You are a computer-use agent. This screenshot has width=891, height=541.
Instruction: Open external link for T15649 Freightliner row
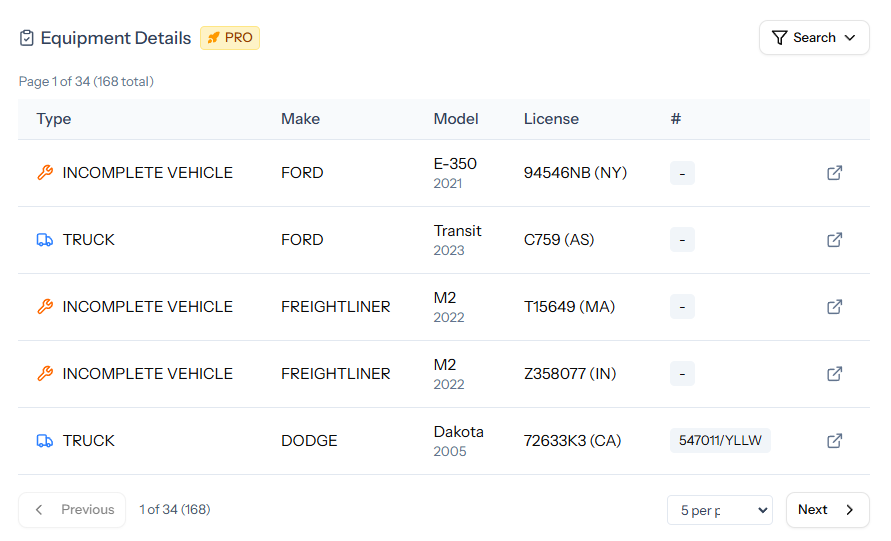(x=834, y=307)
